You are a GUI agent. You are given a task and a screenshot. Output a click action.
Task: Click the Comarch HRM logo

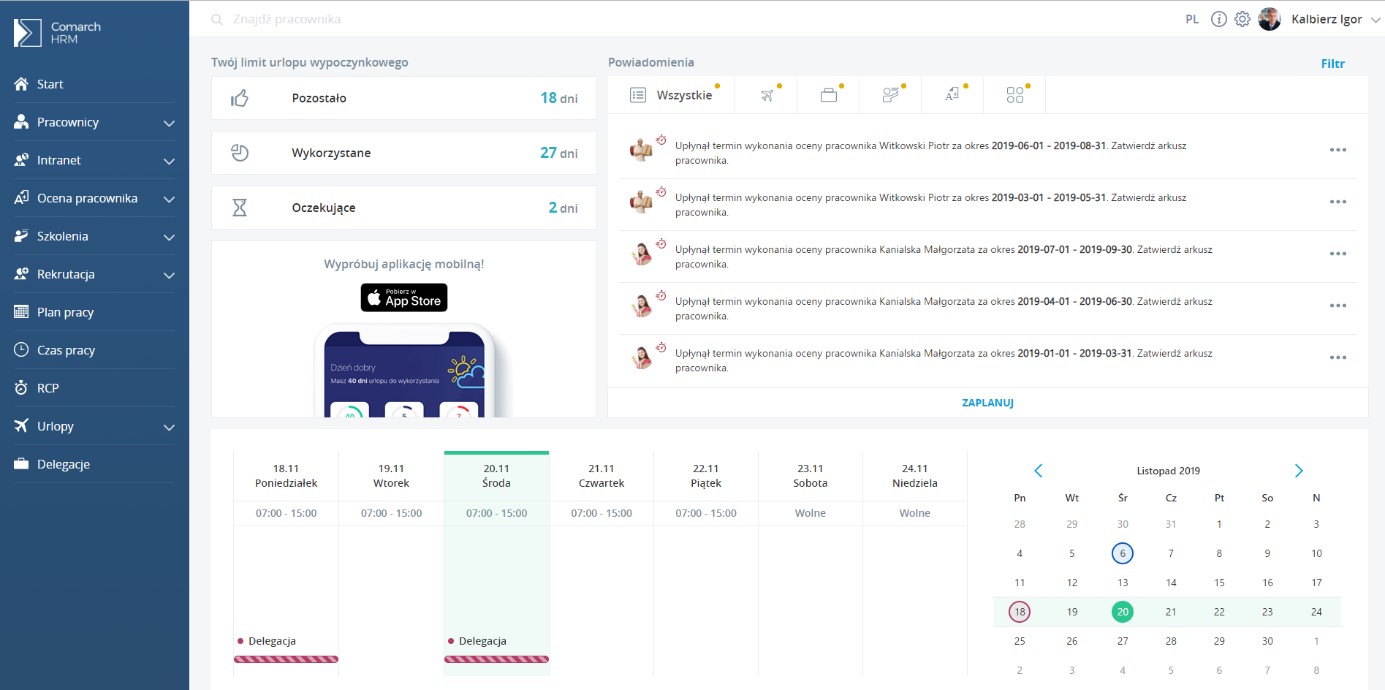[57, 32]
